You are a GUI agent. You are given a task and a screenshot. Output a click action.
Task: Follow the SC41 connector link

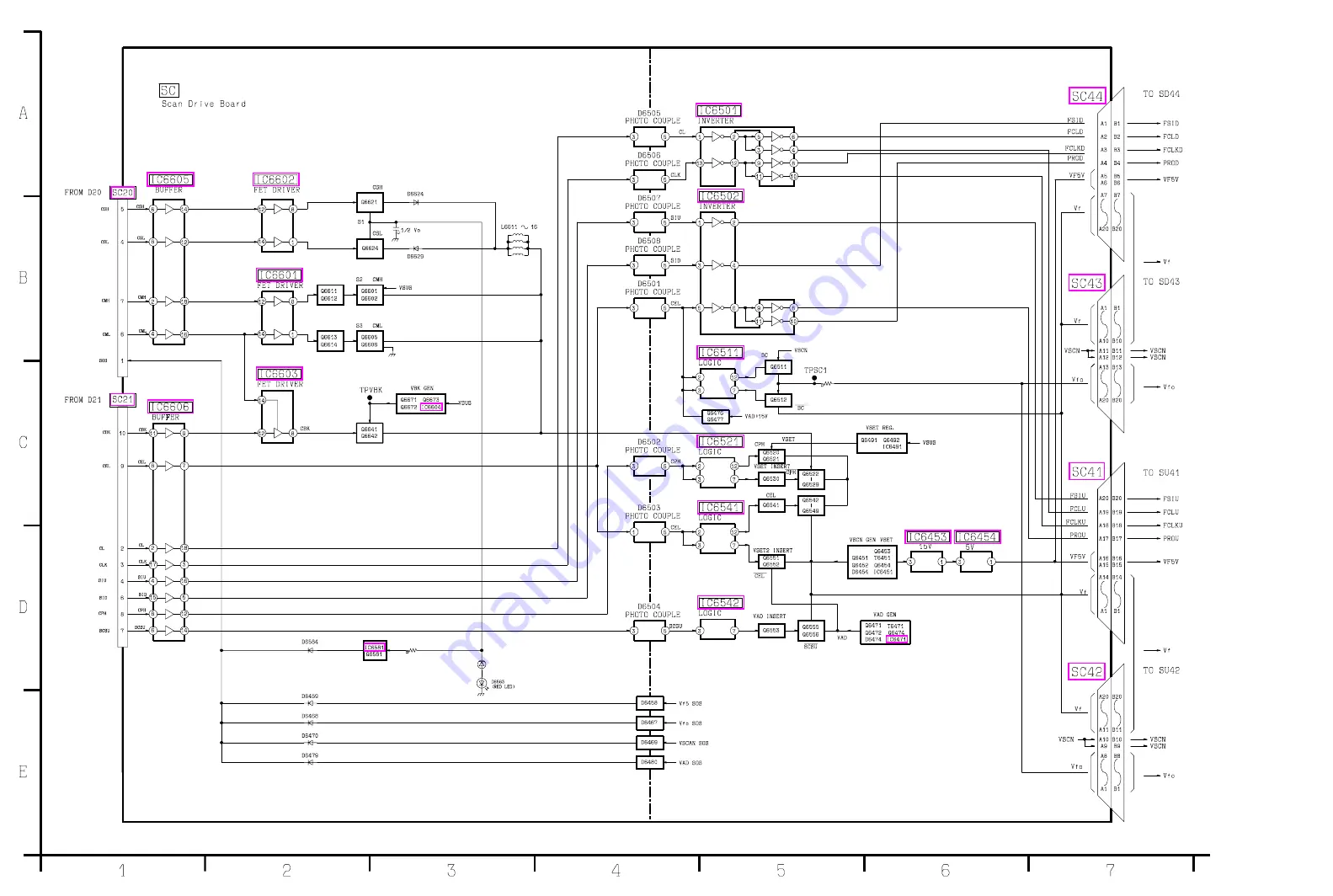click(1087, 472)
